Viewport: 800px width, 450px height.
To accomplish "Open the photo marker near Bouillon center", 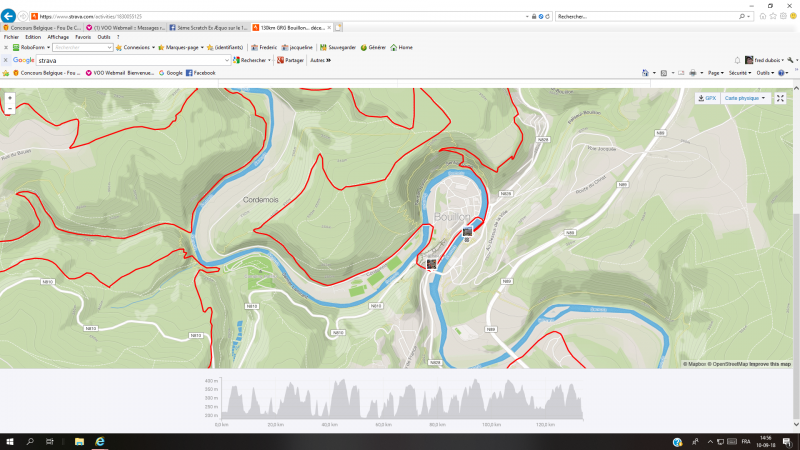I will point(467,232).
